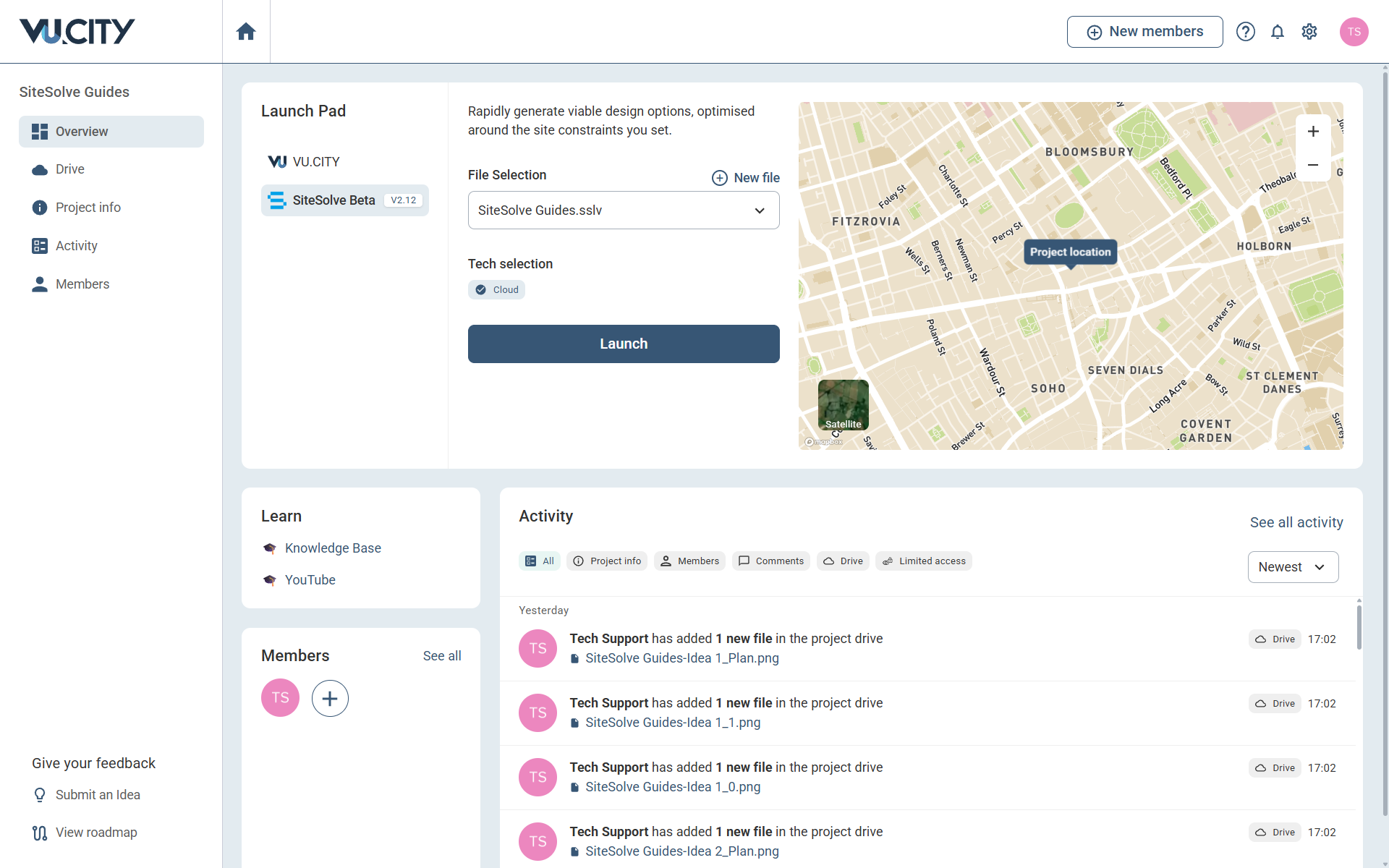Open Drive in the sidebar
The width and height of the screenshot is (1389, 868).
70,169
